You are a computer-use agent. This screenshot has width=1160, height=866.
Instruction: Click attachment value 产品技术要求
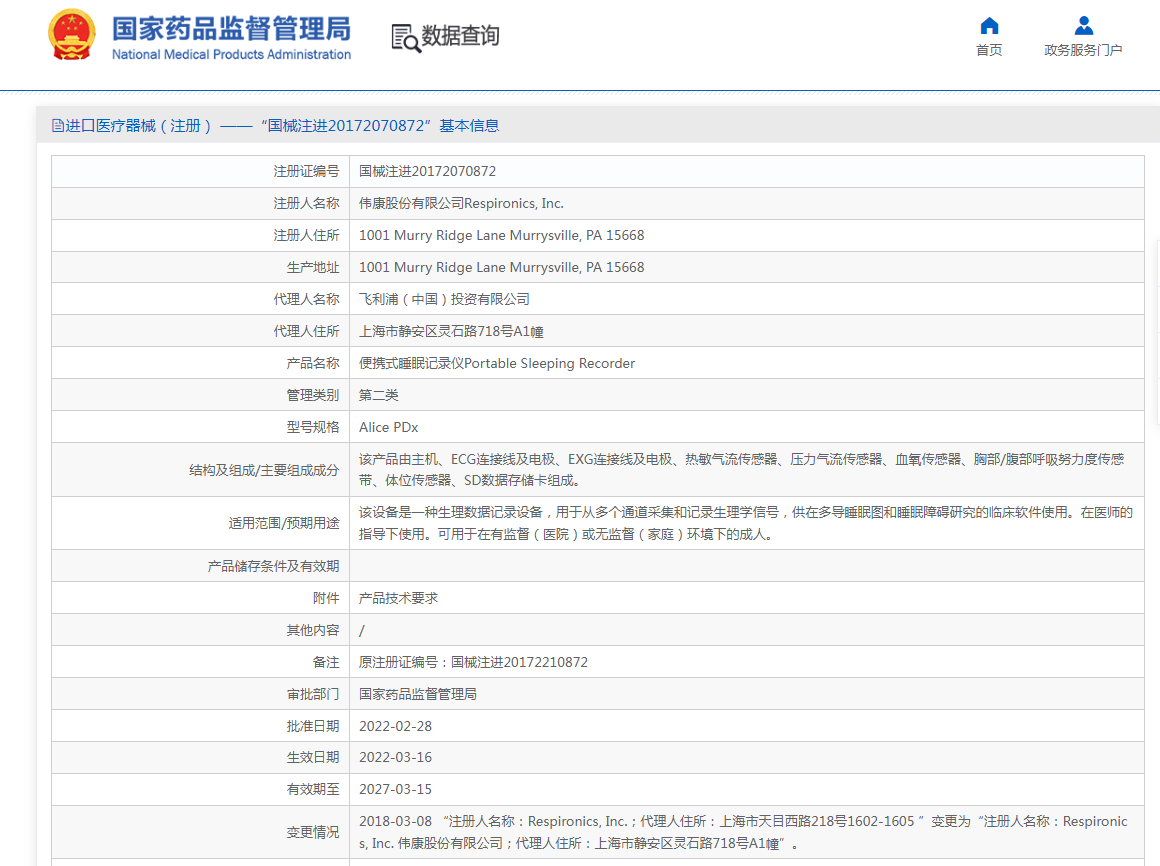[398, 598]
